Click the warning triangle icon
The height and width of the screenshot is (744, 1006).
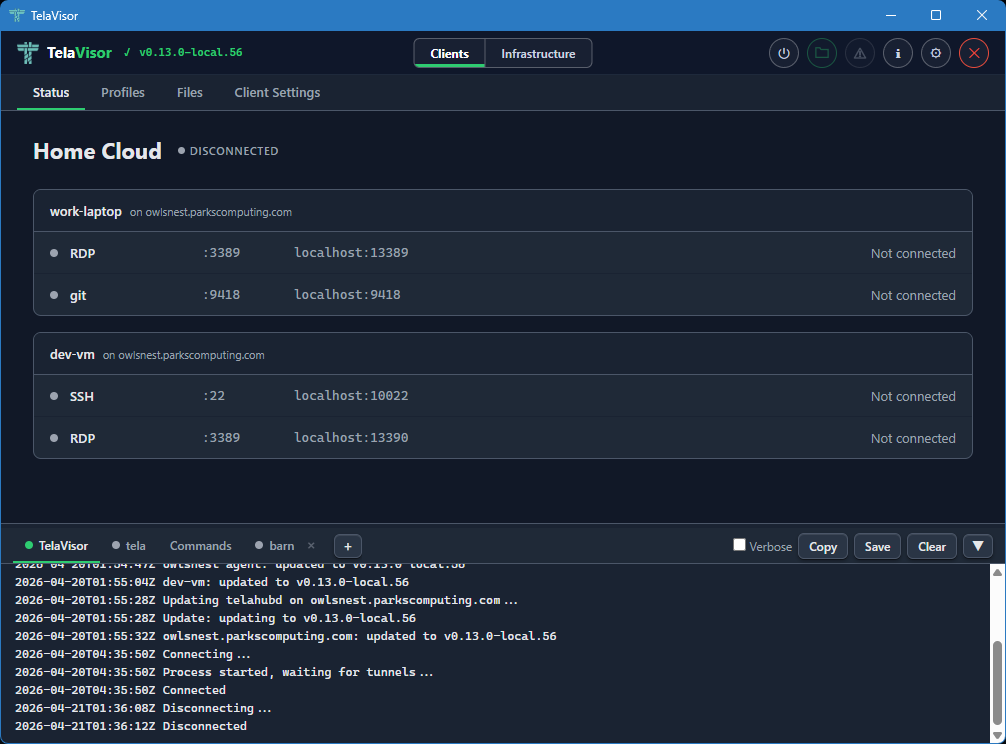pyautogui.click(x=860, y=54)
